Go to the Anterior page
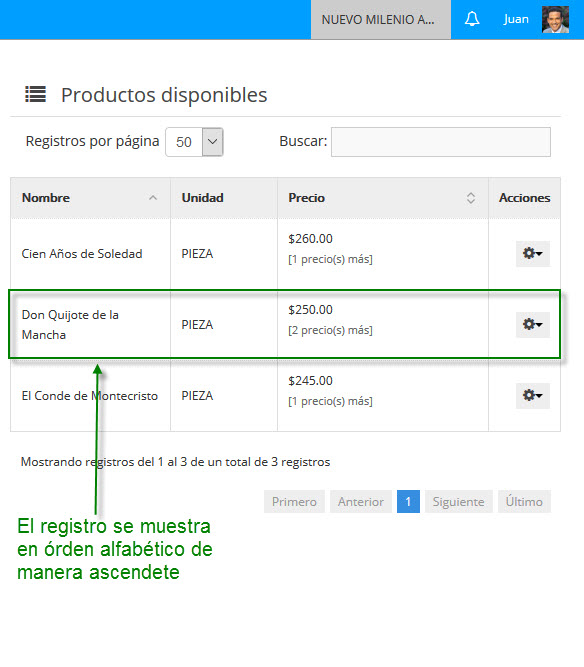Screen dimensions: 584x667 pos(361,502)
